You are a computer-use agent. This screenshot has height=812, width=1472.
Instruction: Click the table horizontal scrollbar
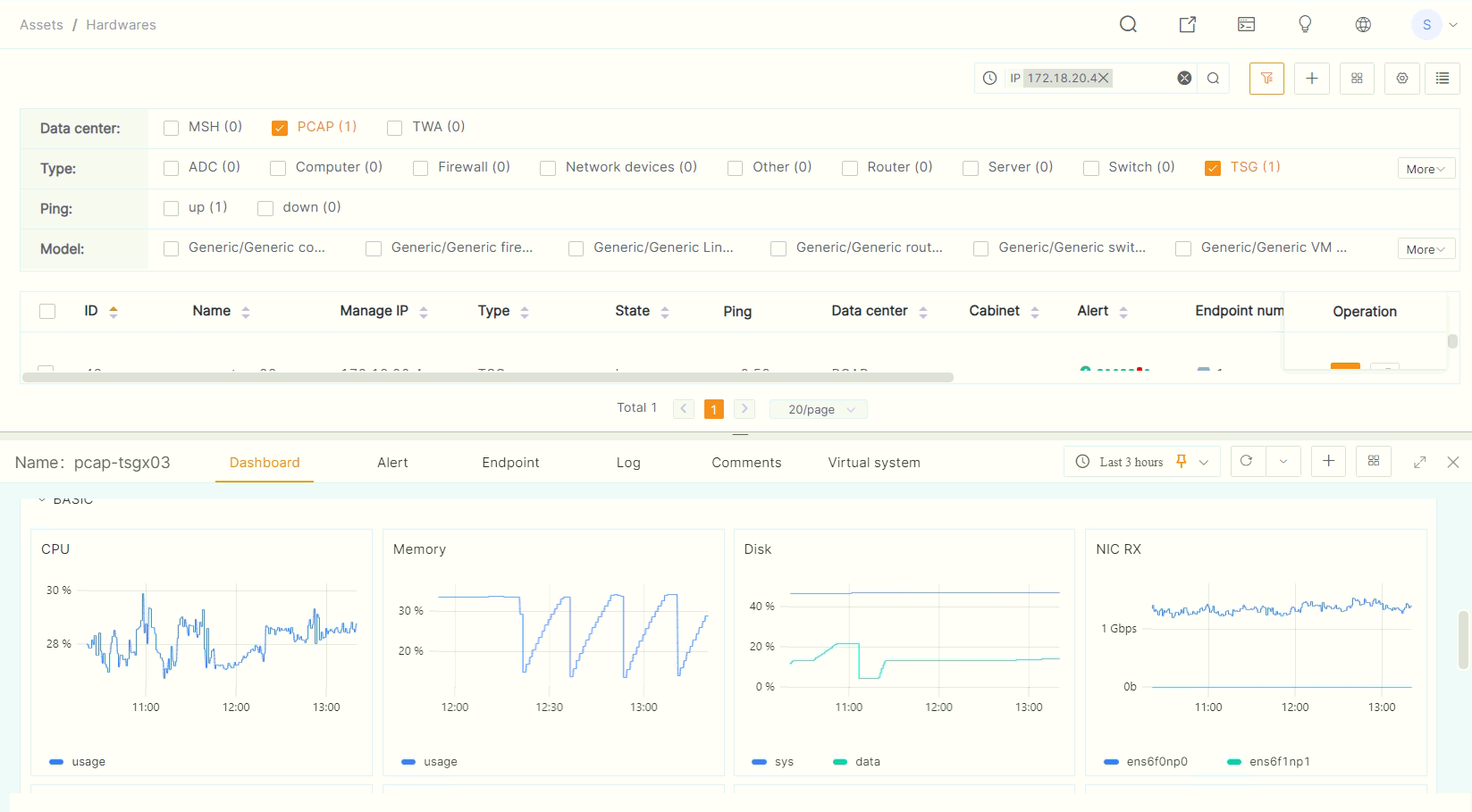(487, 377)
